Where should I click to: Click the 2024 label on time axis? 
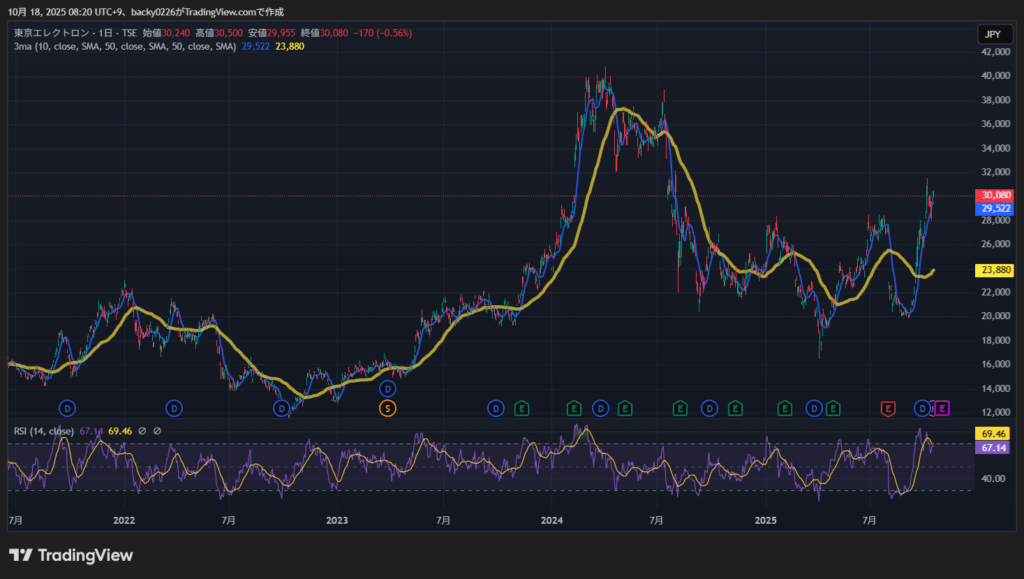point(551,521)
